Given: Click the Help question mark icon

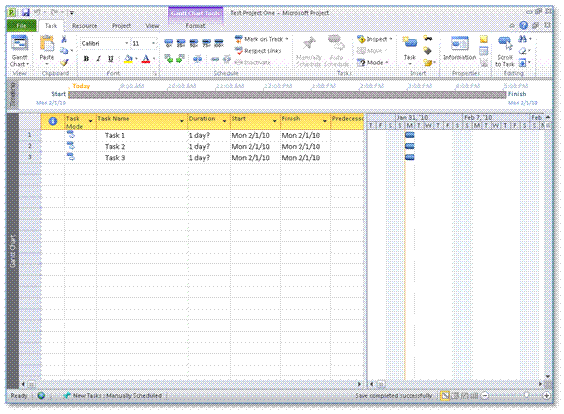Looking at the screenshot, I should 524,26.
